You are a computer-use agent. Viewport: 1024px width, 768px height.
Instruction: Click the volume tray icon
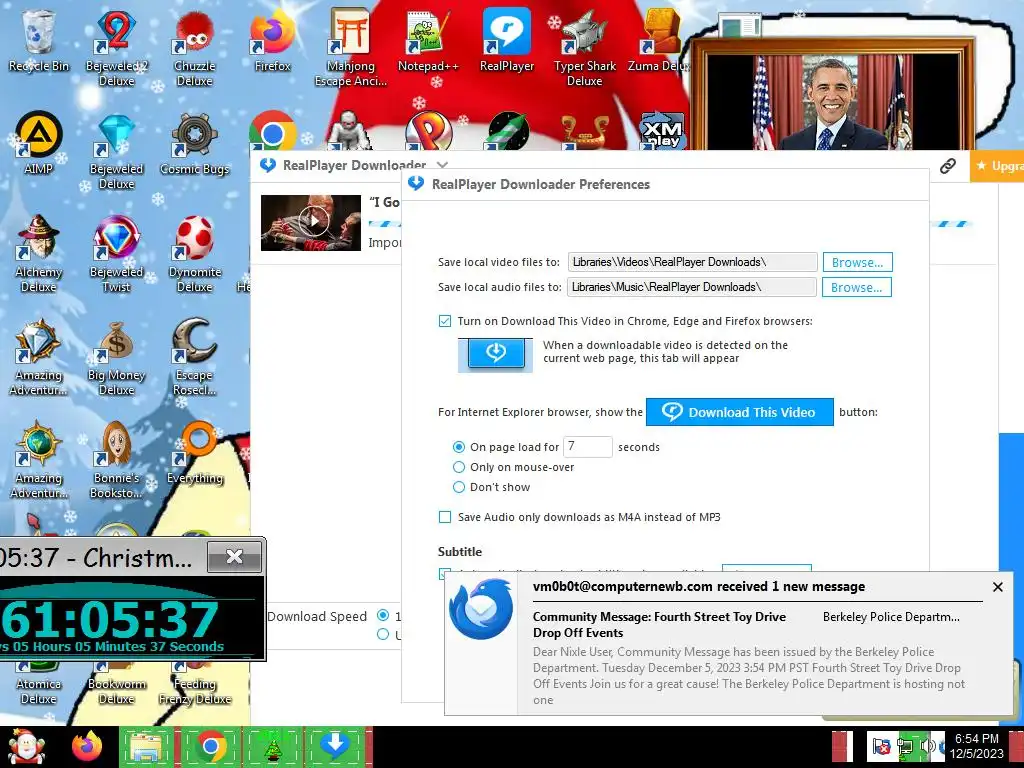click(x=927, y=746)
